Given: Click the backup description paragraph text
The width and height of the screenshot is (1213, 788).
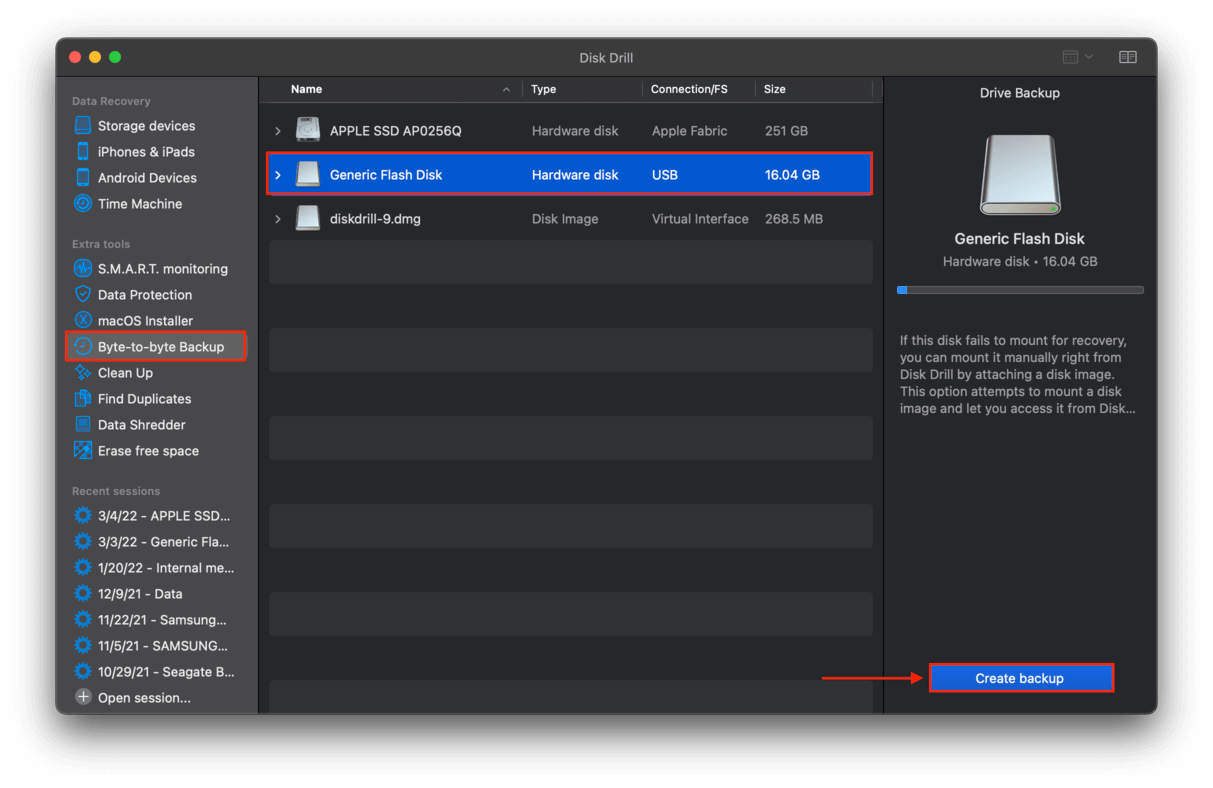Looking at the screenshot, I should pyautogui.click(x=1018, y=375).
